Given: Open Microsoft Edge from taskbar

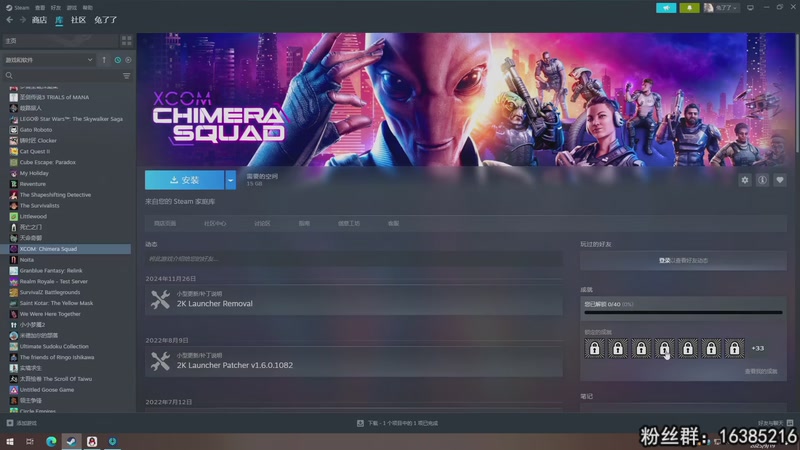Looking at the screenshot, I should point(51,441).
